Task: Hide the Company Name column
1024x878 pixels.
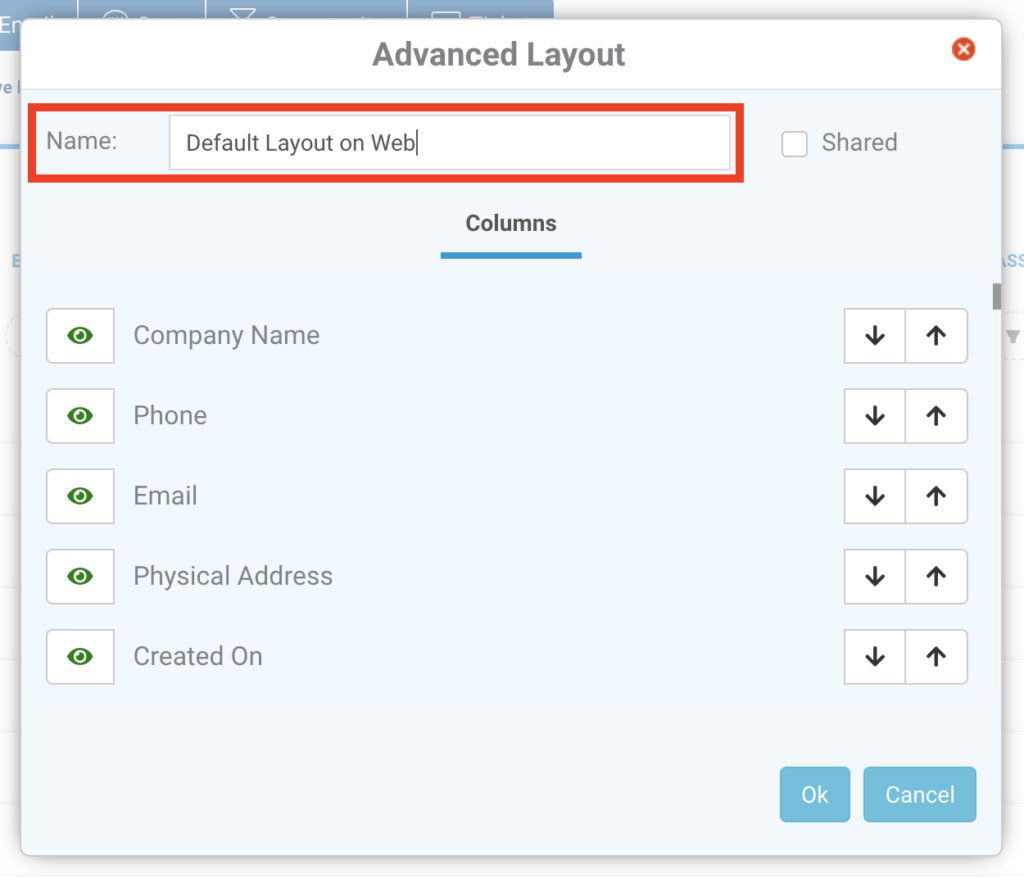Action: pyautogui.click(x=80, y=336)
